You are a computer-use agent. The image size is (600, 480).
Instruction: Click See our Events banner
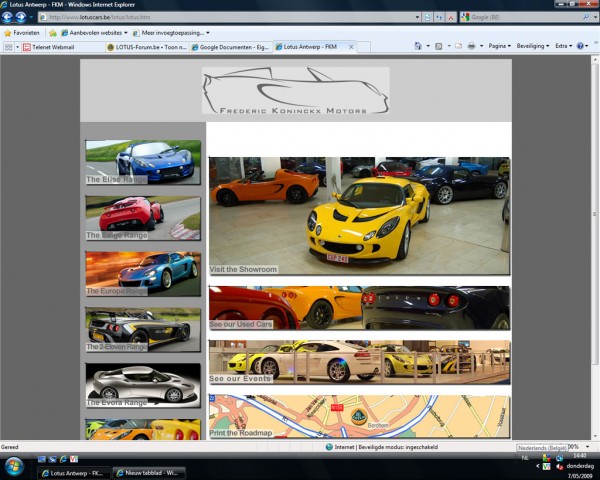tap(359, 362)
